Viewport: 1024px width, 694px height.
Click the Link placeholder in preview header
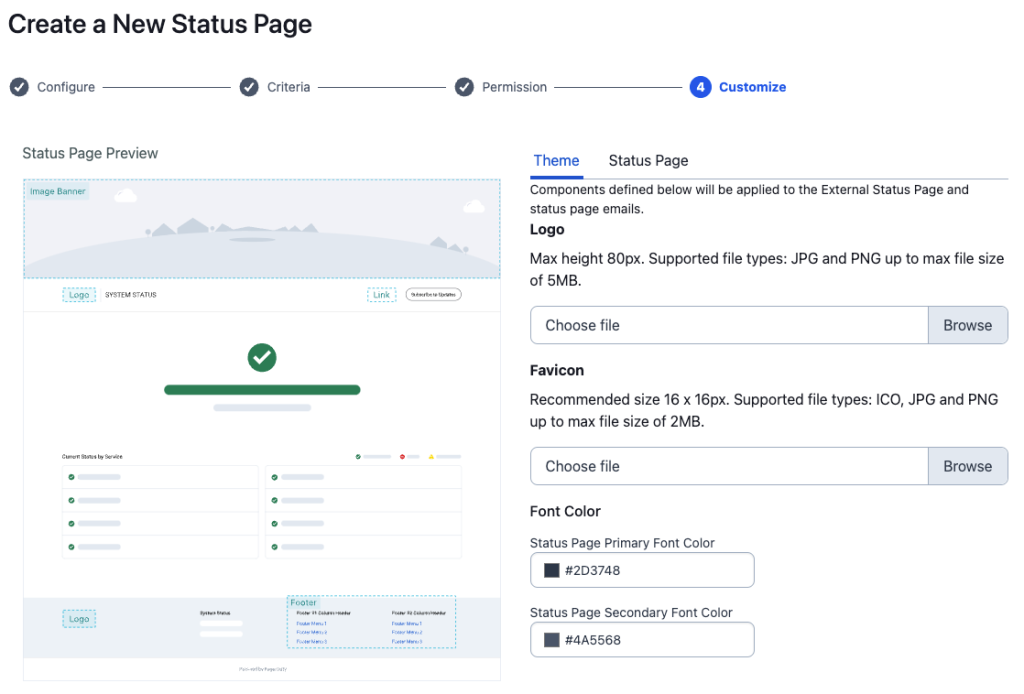381,295
